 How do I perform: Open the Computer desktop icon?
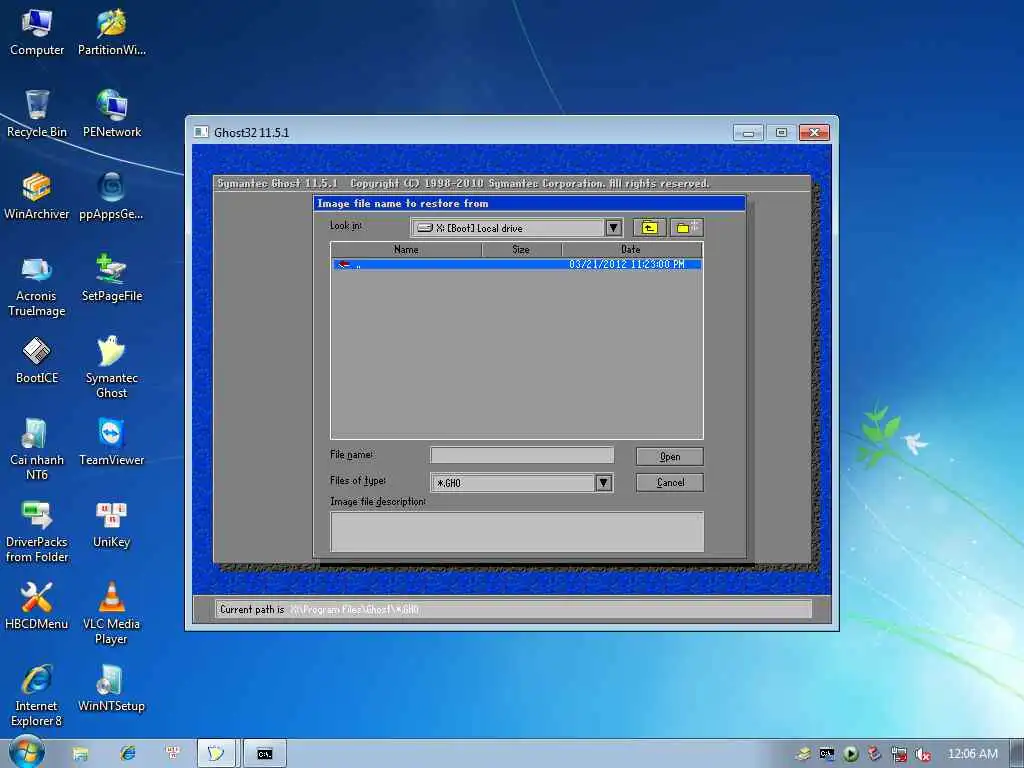click(x=37, y=33)
